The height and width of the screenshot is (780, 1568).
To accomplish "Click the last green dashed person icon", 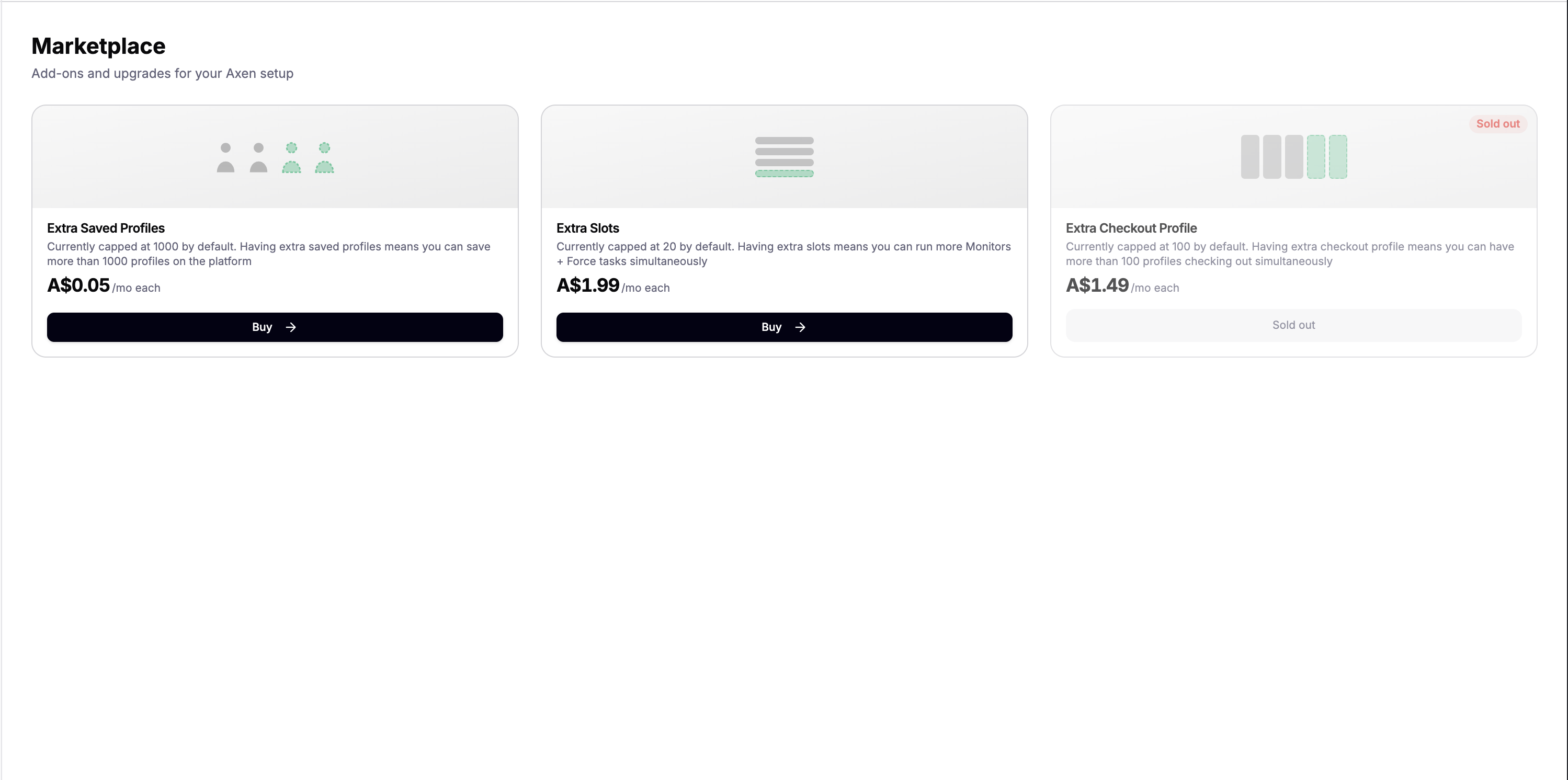I will tap(324, 157).
